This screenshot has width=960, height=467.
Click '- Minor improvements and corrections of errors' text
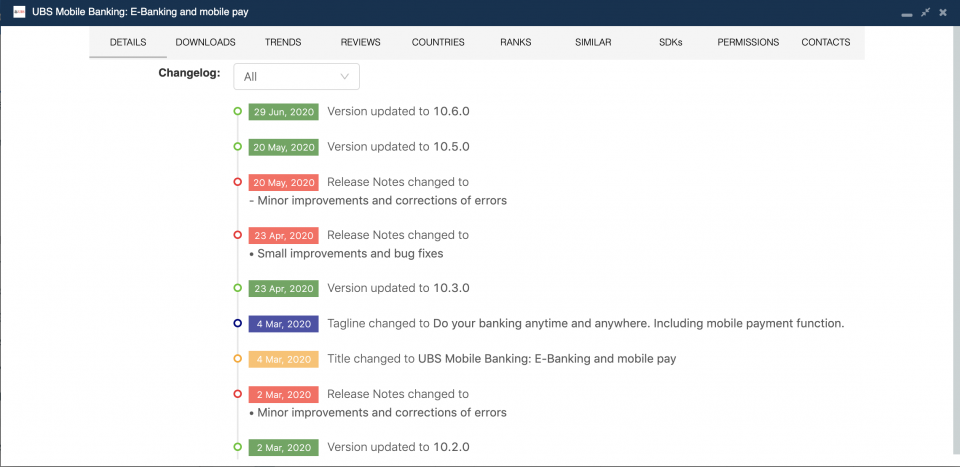(x=378, y=201)
